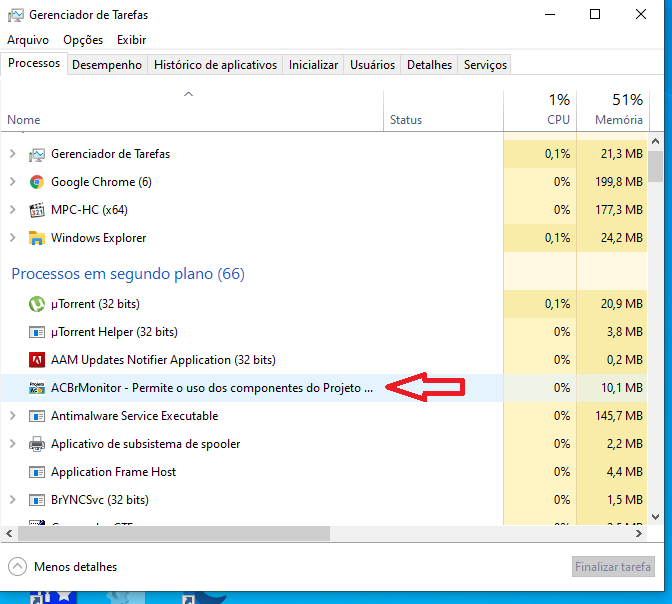The height and width of the screenshot is (604, 672).
Task: Click the µTorrent green process icon
Action: [37, 304]
